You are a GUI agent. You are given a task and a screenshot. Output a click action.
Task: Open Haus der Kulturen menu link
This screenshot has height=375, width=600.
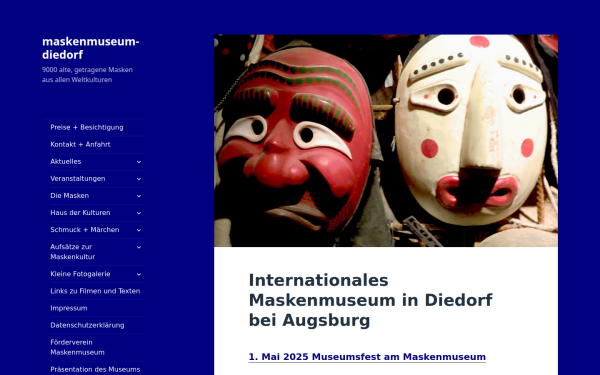click(80, 213)
